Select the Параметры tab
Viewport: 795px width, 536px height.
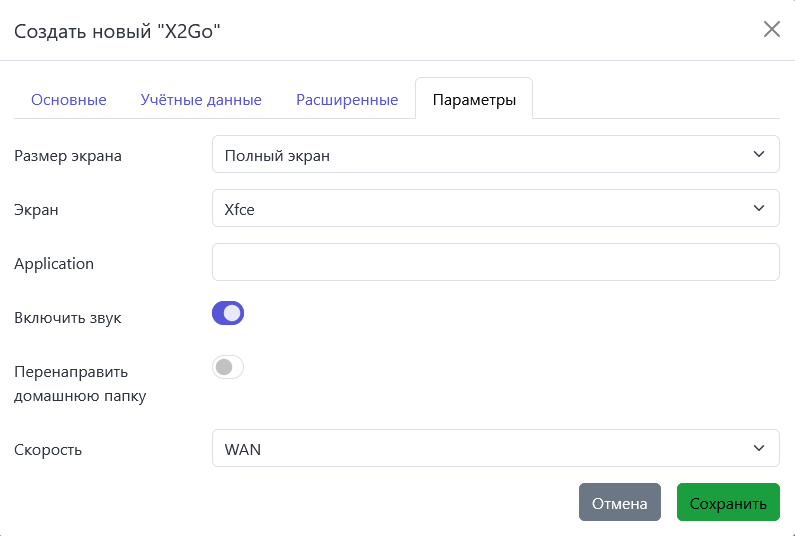[x=474, y=100]
